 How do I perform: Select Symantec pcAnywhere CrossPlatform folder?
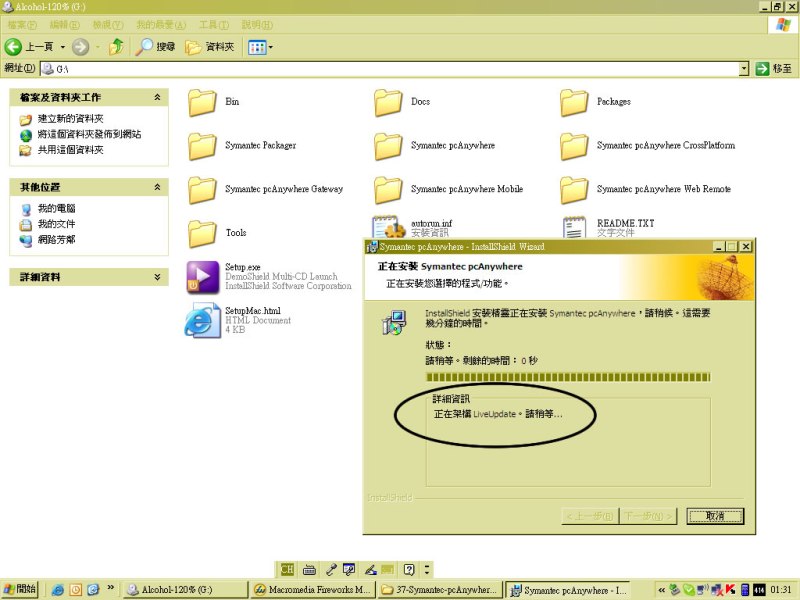coord(647,146)
